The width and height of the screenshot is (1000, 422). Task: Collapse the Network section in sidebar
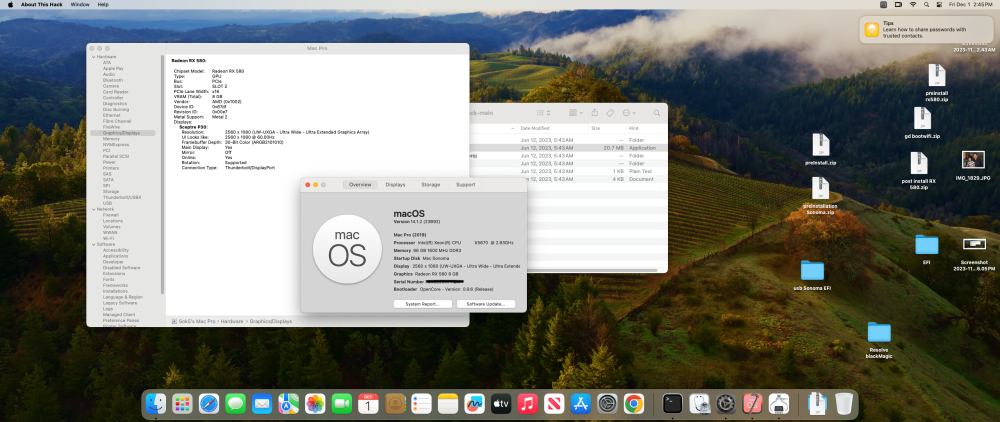(x=94, y=209)
